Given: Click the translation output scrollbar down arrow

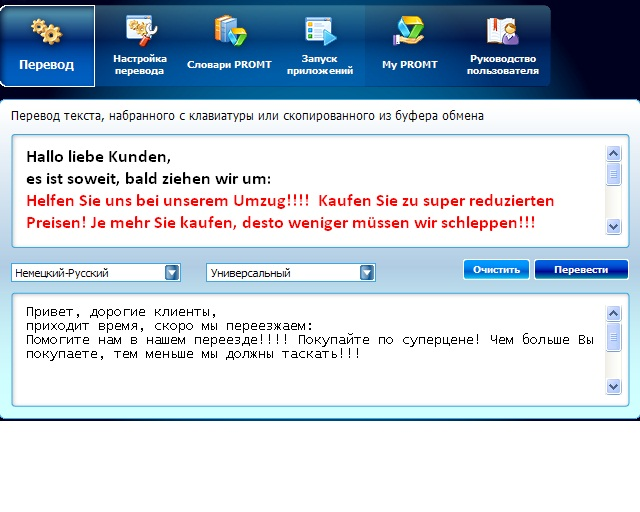Looking at the screenshot, I should coord(613,386).
